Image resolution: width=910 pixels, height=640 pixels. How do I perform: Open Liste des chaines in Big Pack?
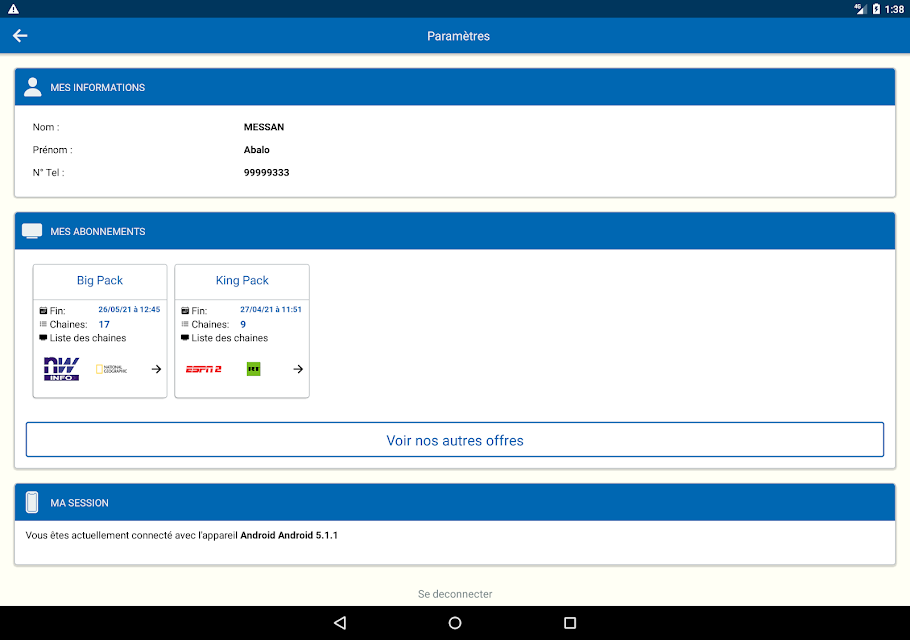point(88,338)
